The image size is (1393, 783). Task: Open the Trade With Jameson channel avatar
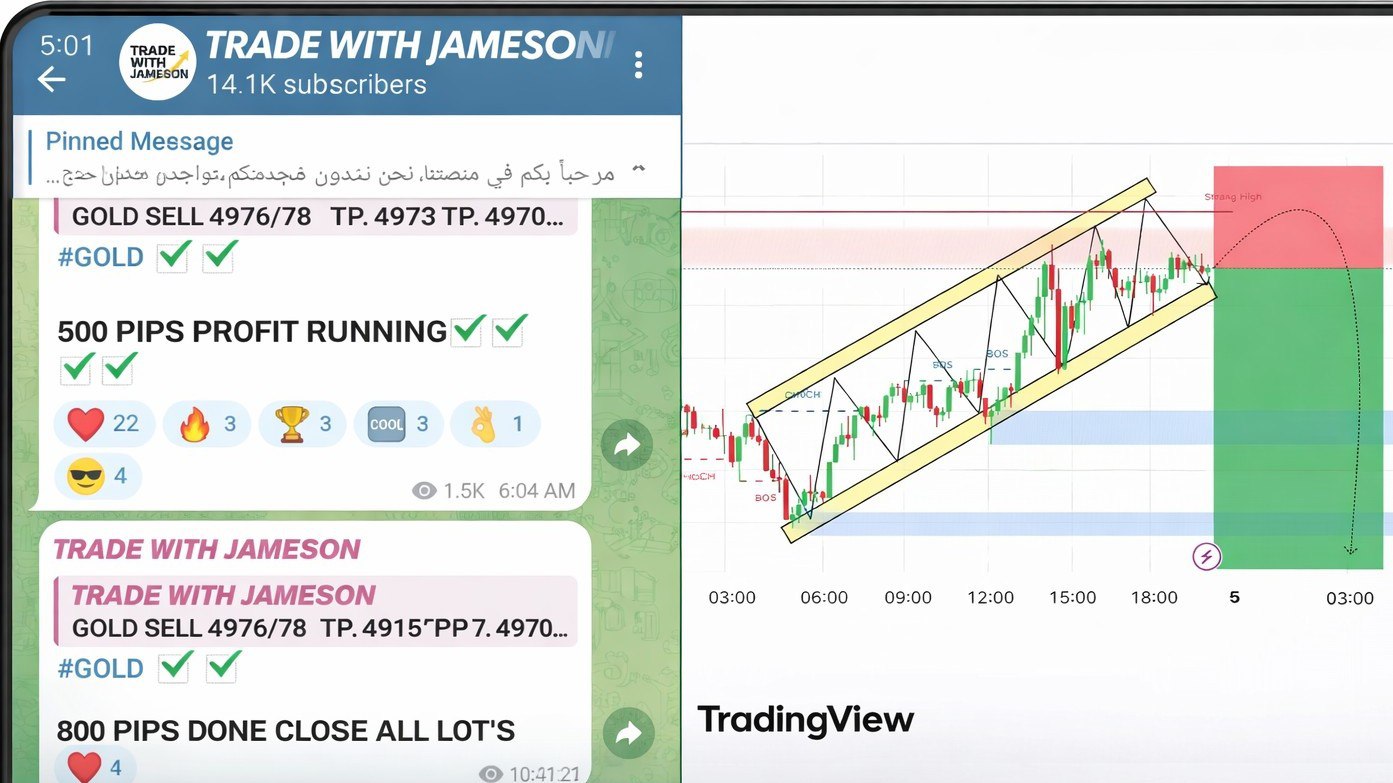pyautogui.click(x=157, y=62)
